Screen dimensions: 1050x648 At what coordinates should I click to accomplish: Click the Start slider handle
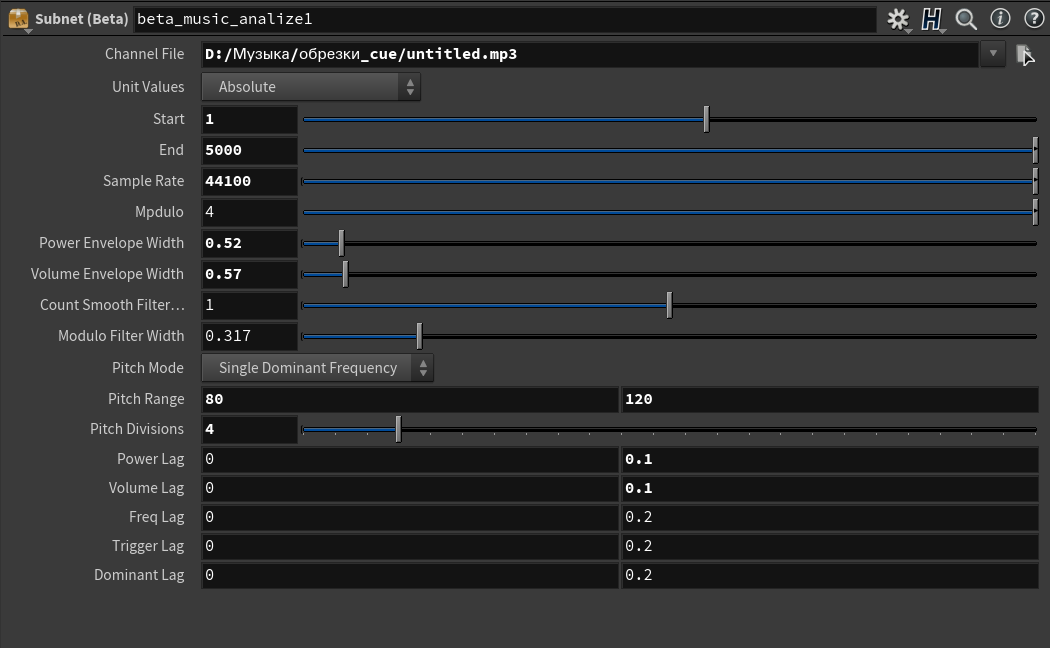(706, 119)
